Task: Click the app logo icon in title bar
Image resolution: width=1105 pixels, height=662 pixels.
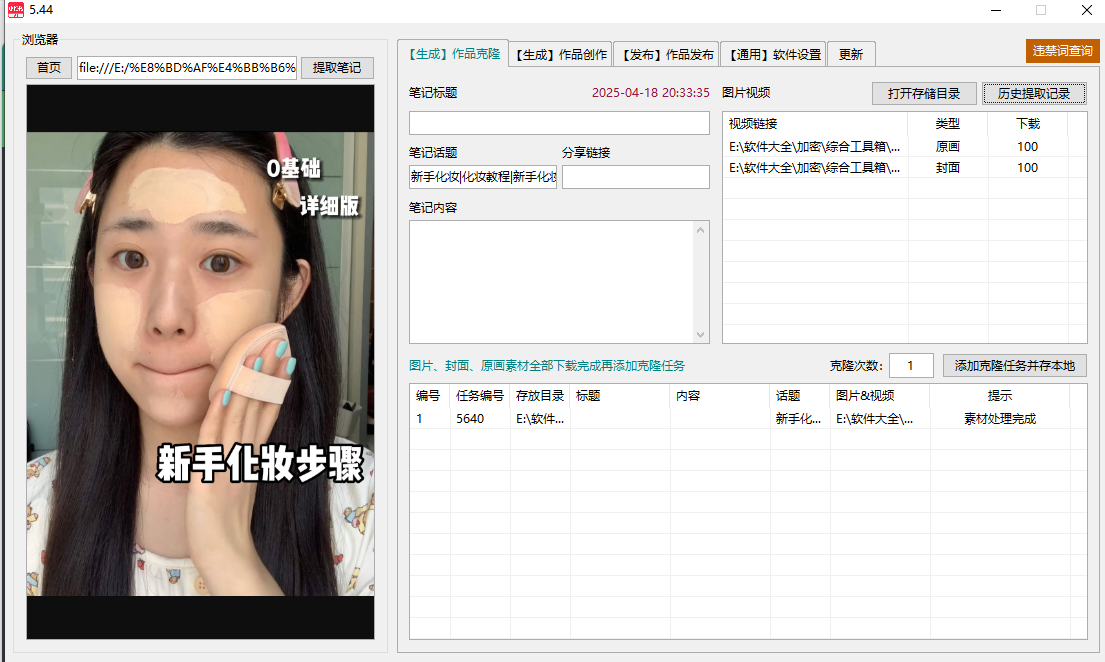Action: click(x=15, y=10)
